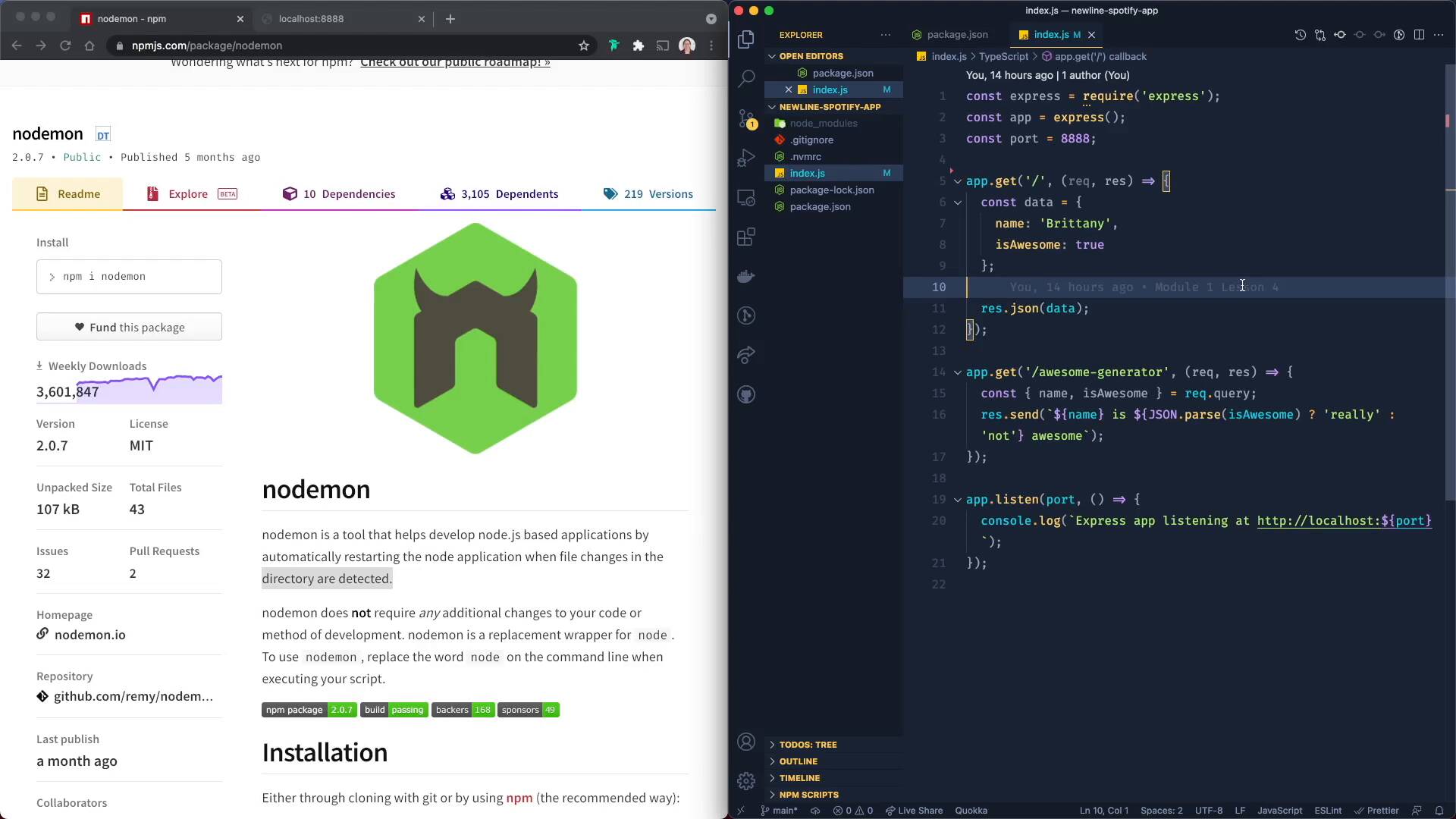Open the Run and Debug view
Screen dimensions: 1456x819
point(746,158)
